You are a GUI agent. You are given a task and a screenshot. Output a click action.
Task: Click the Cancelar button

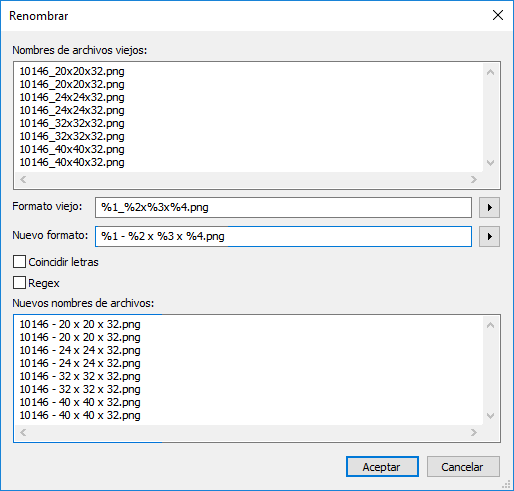463,466
